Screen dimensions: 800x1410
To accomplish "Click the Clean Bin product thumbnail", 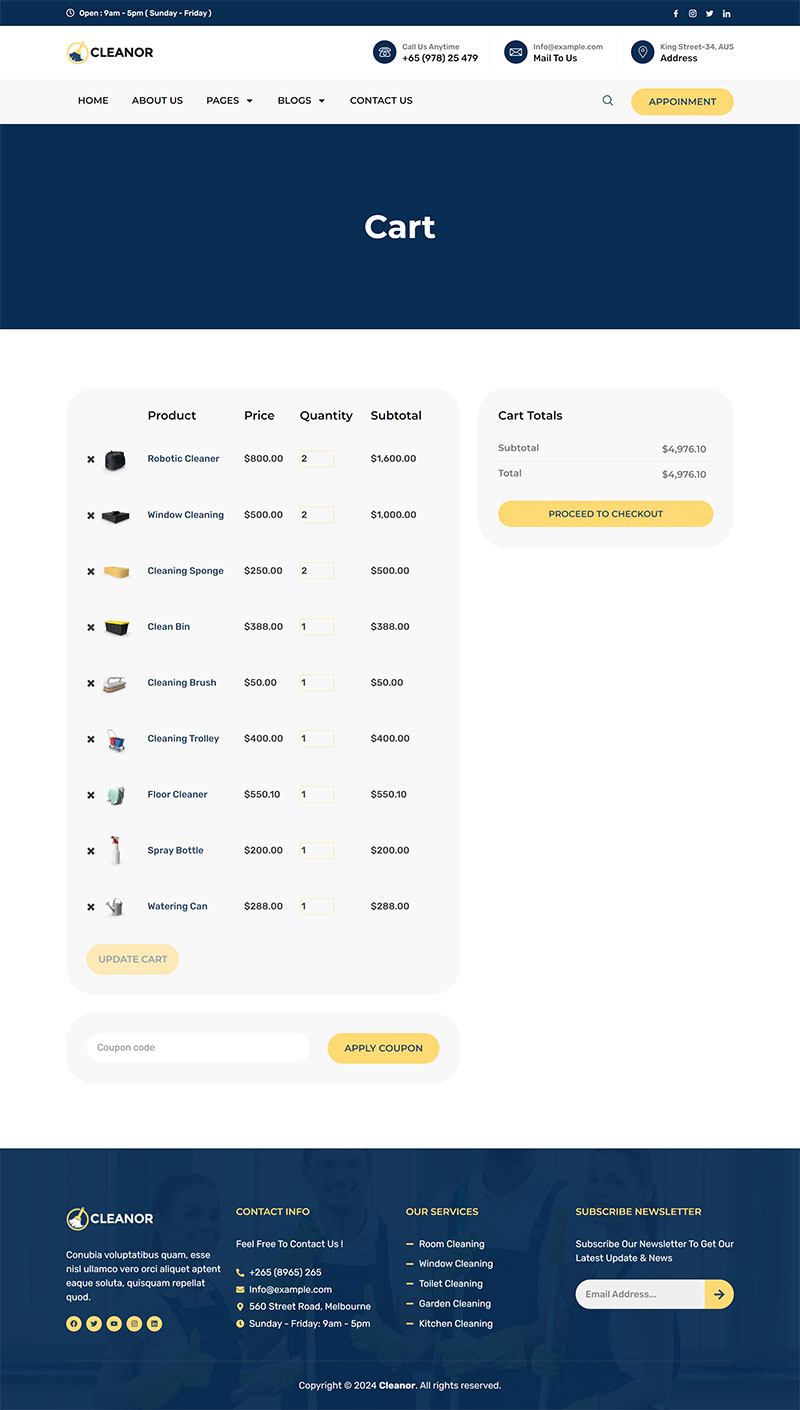I will click(x=116, y=627).
